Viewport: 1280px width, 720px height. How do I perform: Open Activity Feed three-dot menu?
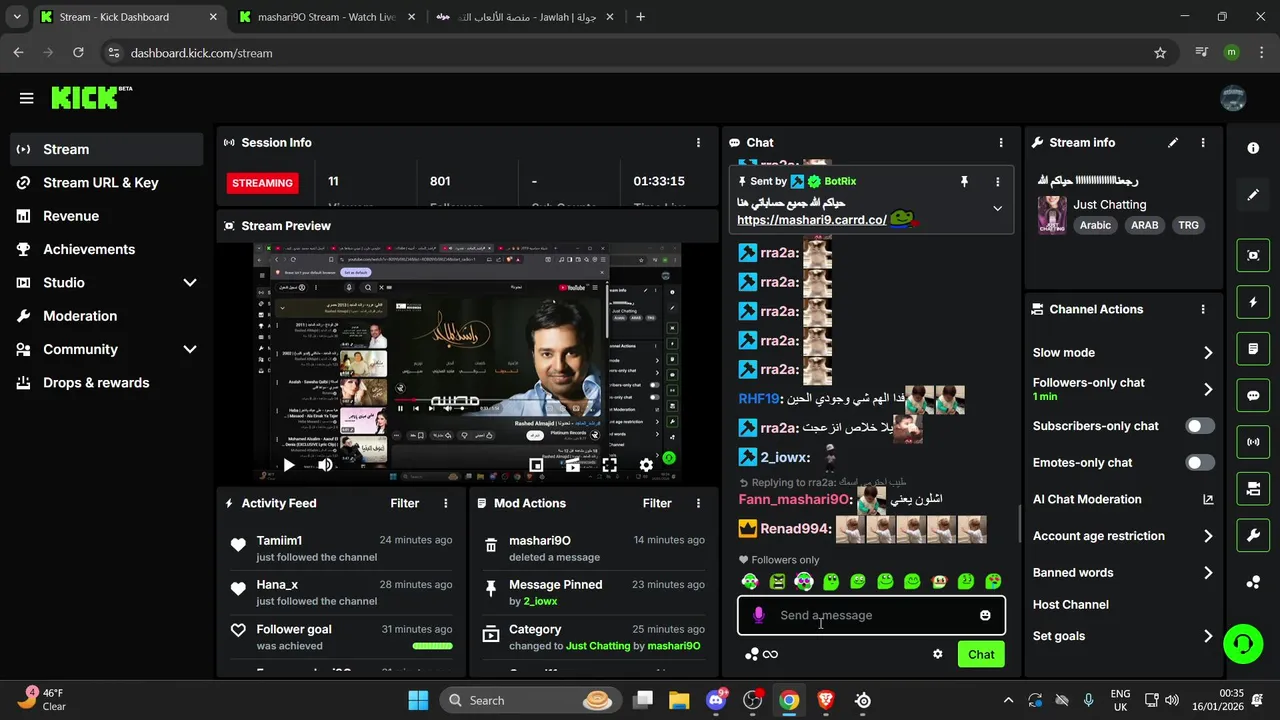pyautogui.click(x=446, y=504)
